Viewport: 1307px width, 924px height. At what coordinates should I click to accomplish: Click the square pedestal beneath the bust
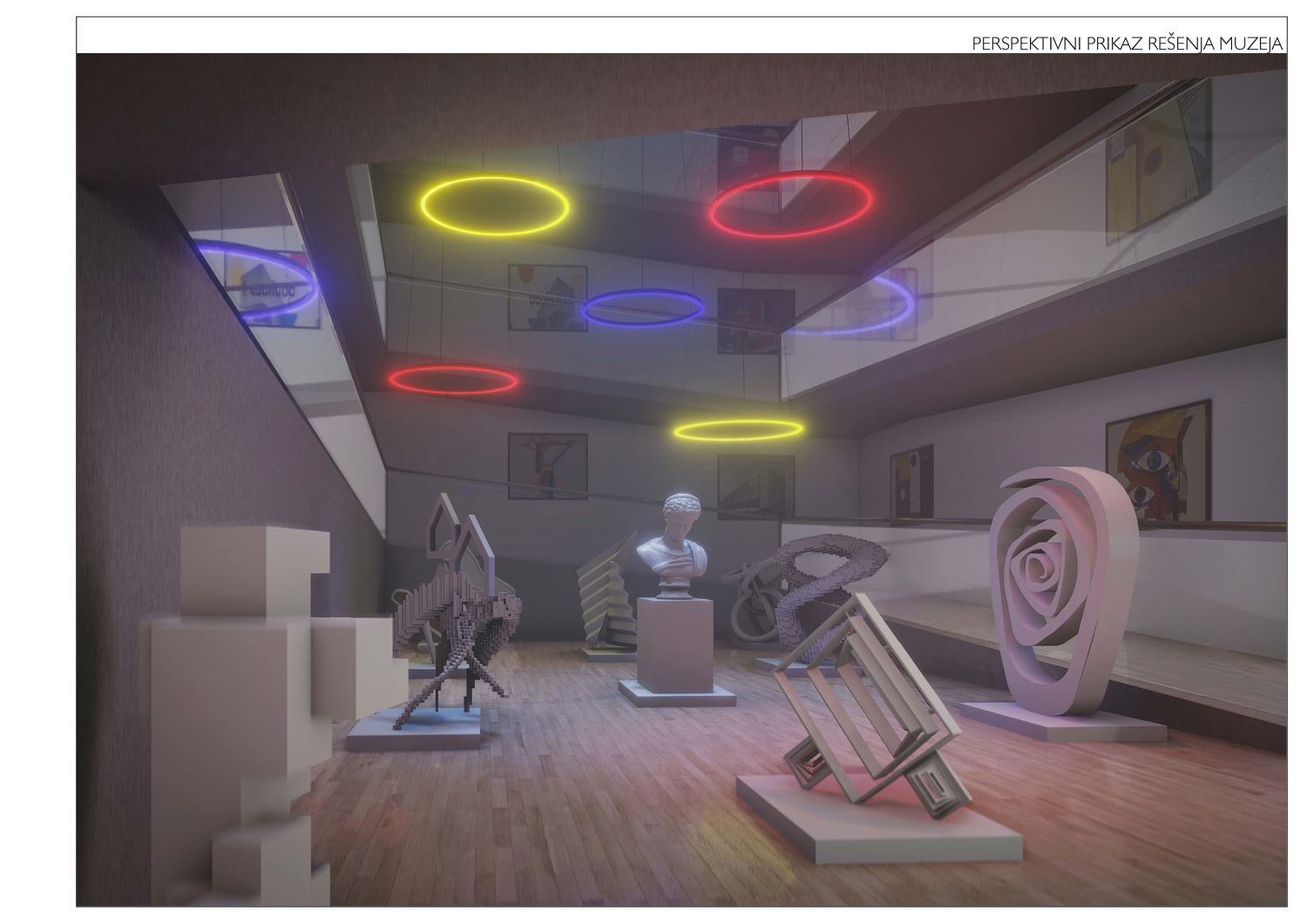[x=675, y=644]
